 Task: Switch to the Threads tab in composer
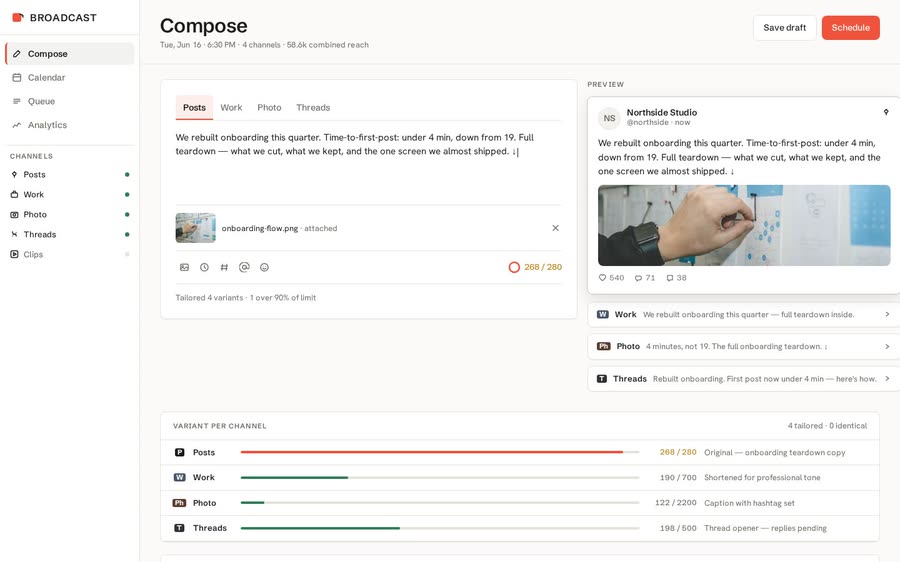pos(313,107)
